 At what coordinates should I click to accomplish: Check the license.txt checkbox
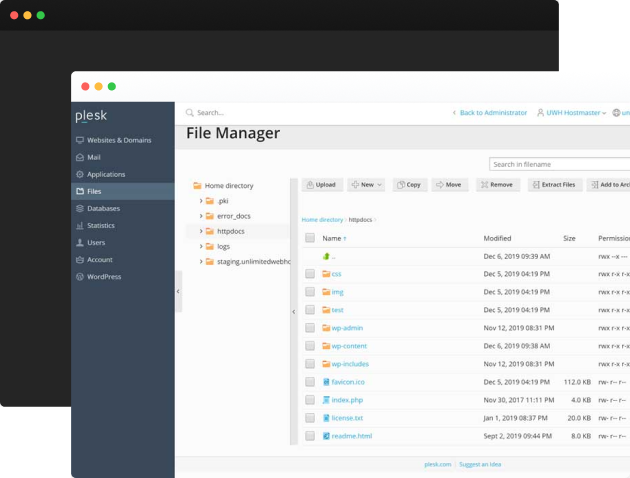pos(310,418)
